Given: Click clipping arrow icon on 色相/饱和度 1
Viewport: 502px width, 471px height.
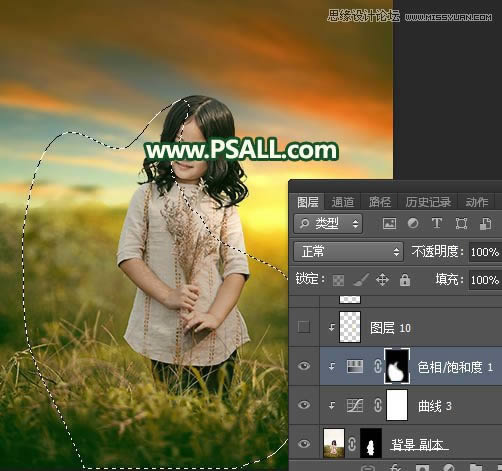Looking at the screenshot, I should (332, 366).
